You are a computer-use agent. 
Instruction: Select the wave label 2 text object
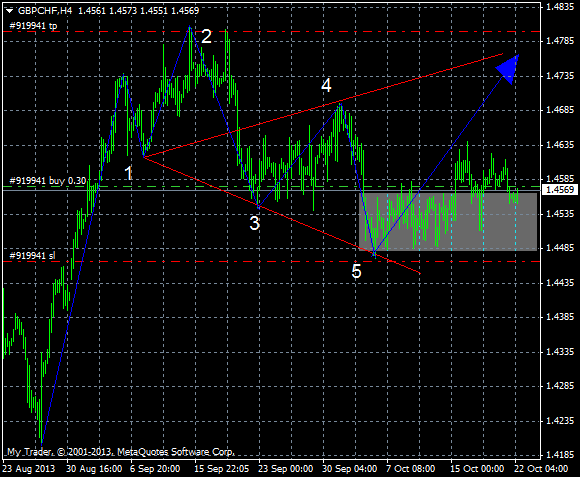(x=206, y=36)
